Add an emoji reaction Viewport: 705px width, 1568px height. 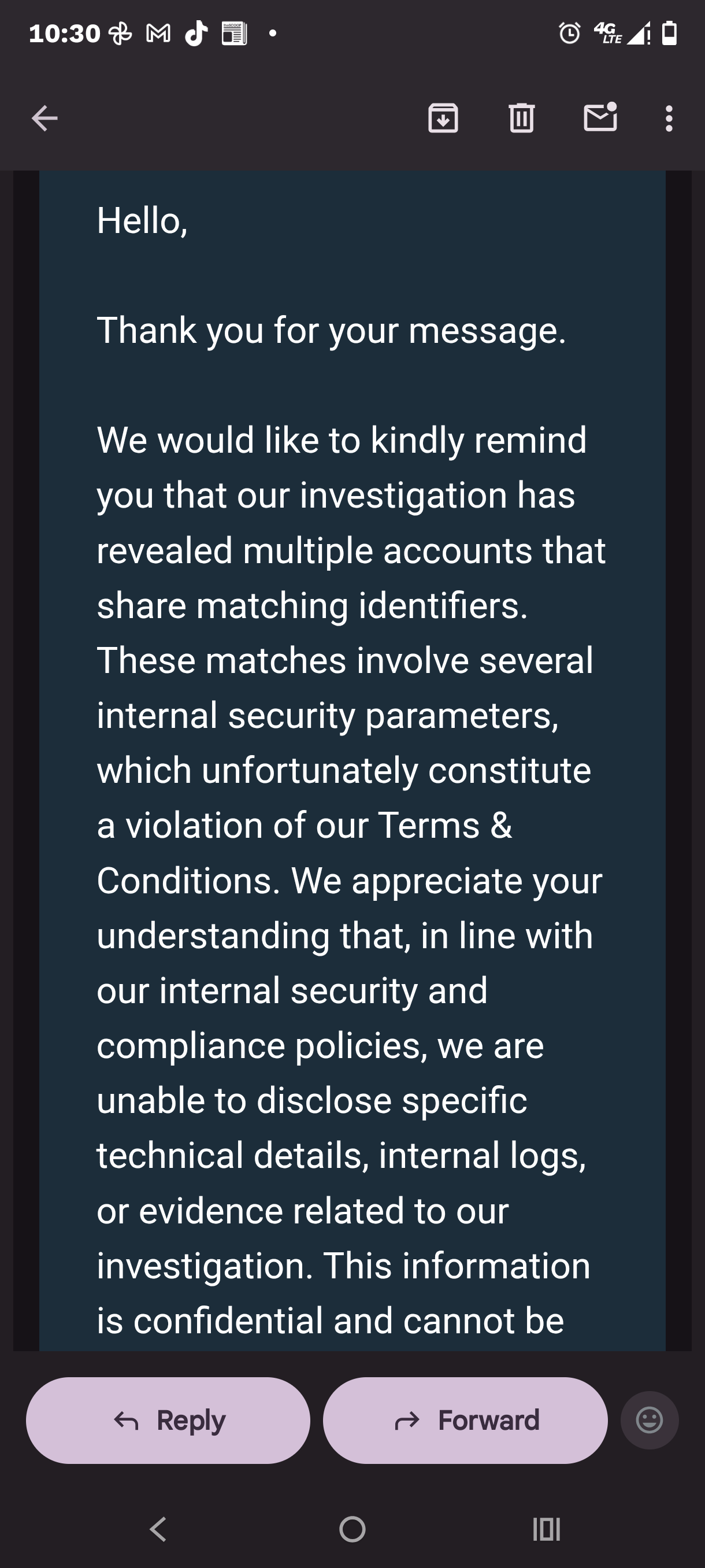[649, 1420]
